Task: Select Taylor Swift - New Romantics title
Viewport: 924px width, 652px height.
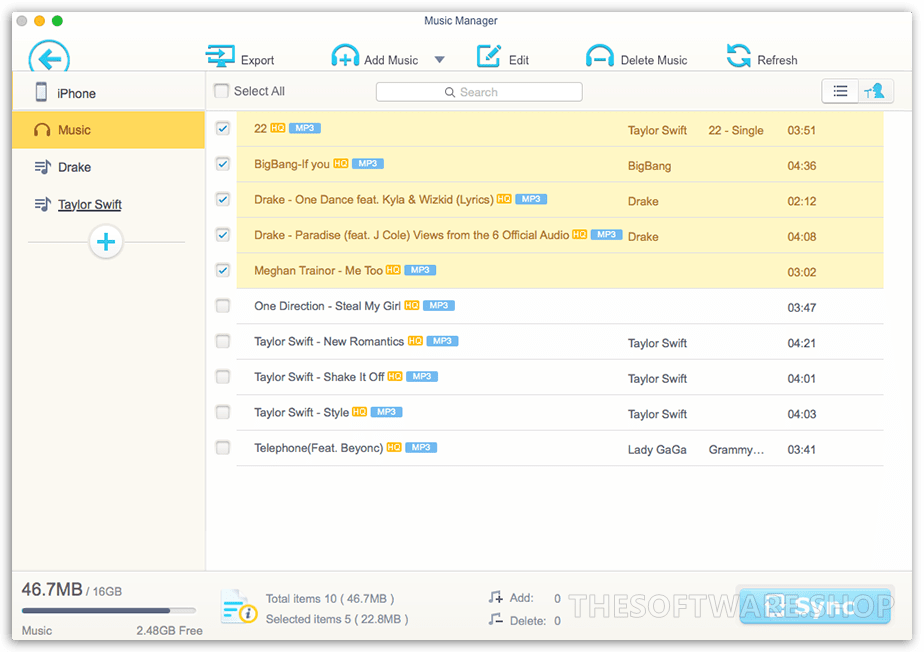Action: pyautogui.click(x=329, y=341)
